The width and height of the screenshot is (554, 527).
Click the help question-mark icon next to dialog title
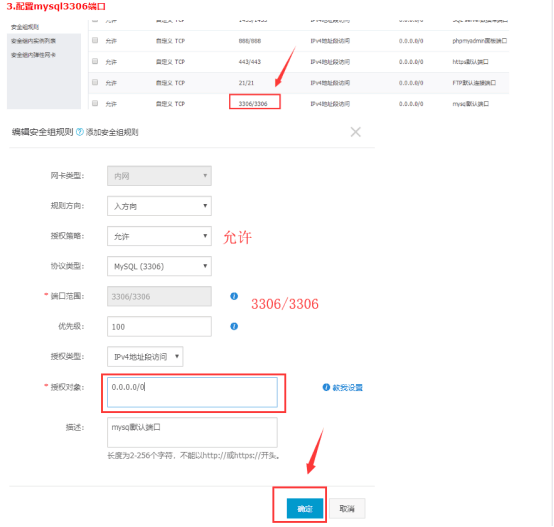[x=80, y=132]
